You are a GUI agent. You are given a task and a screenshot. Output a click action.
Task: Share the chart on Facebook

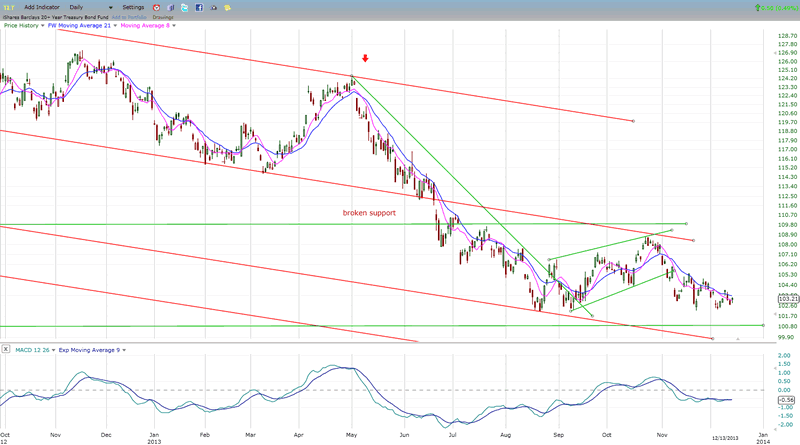pos(198,7)
